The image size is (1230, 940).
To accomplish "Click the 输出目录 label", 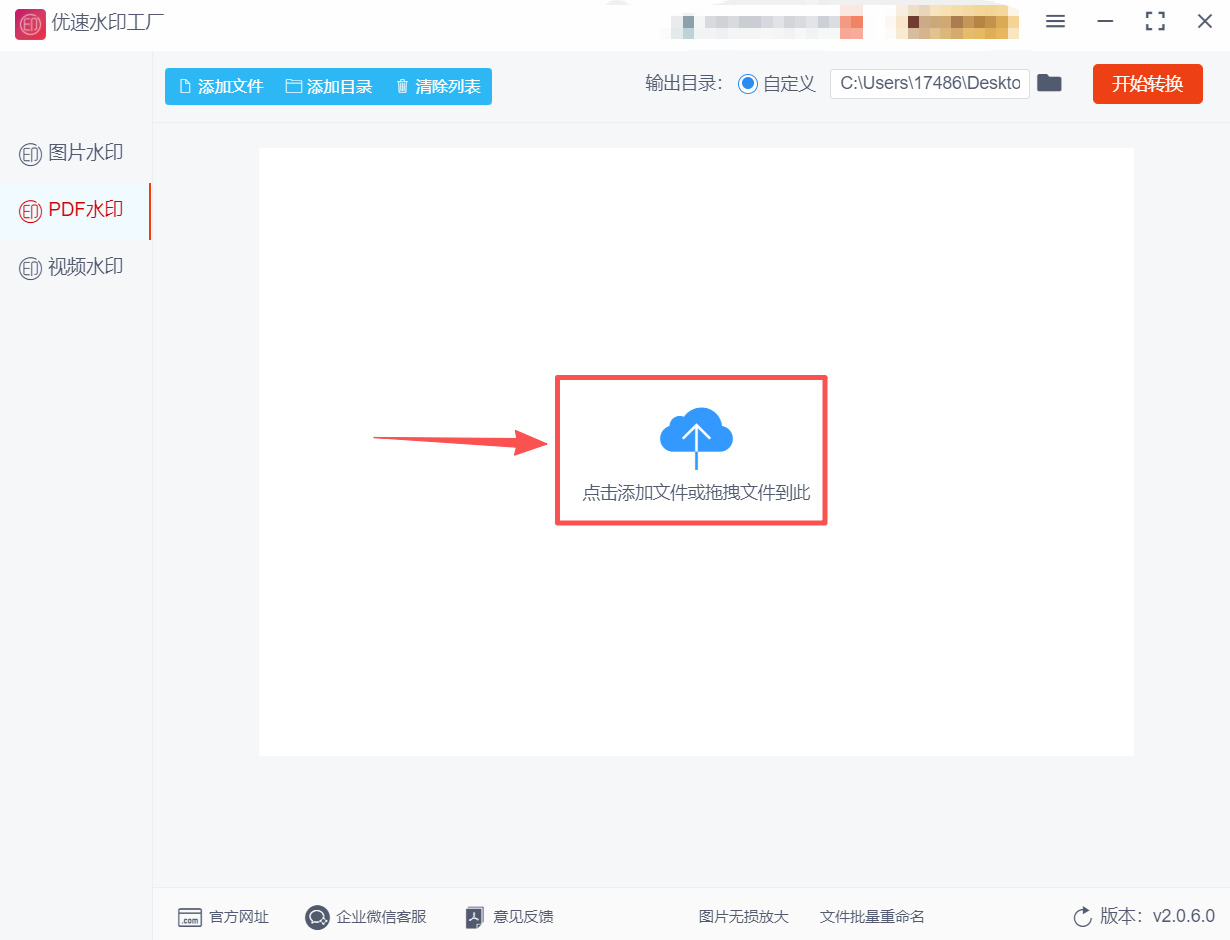I will [x=684, y=84].
